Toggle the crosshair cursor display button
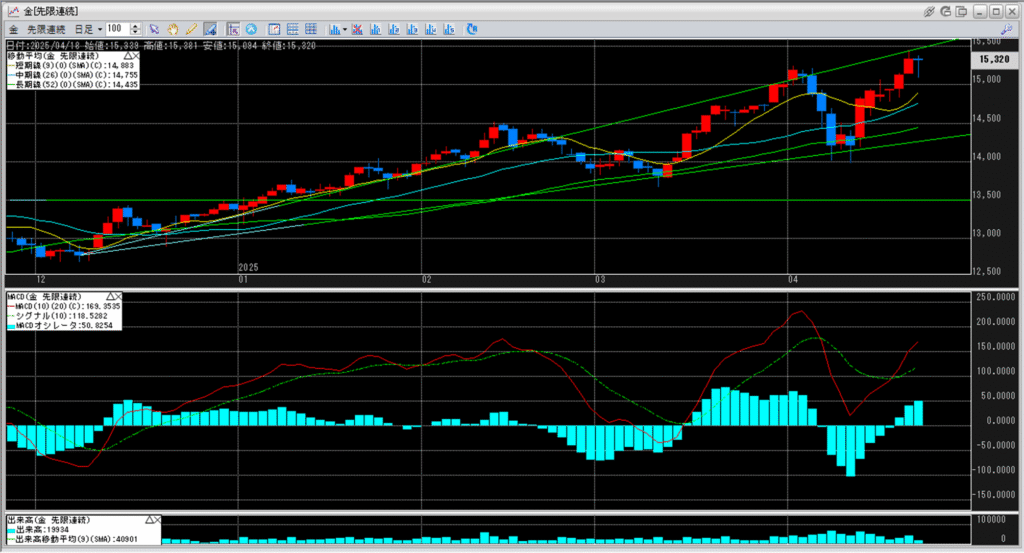Screen dimensions: 1024x553 click(233, 29)
